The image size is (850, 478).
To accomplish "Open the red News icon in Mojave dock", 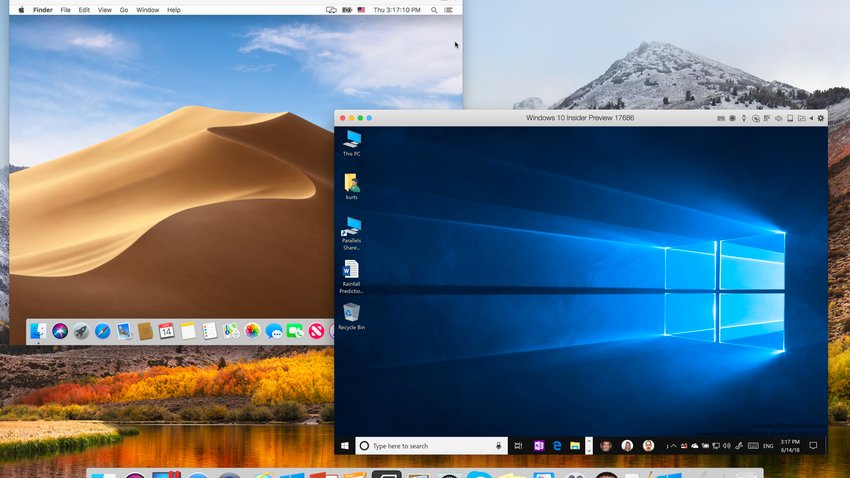I will [317, 331].
